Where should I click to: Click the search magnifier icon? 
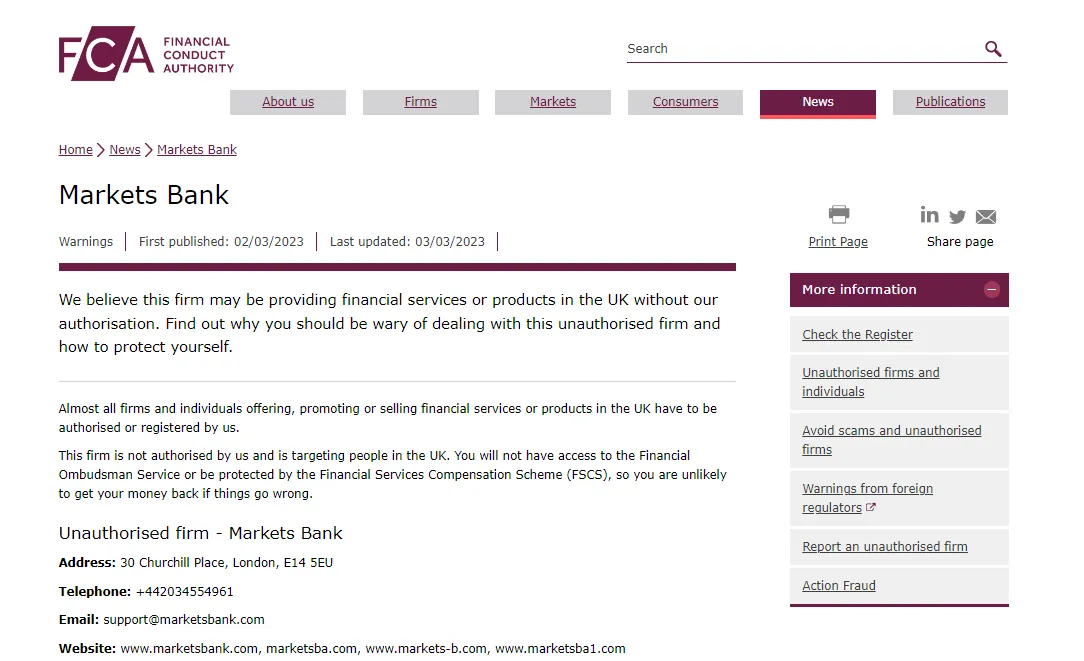[x=993, y=48]
